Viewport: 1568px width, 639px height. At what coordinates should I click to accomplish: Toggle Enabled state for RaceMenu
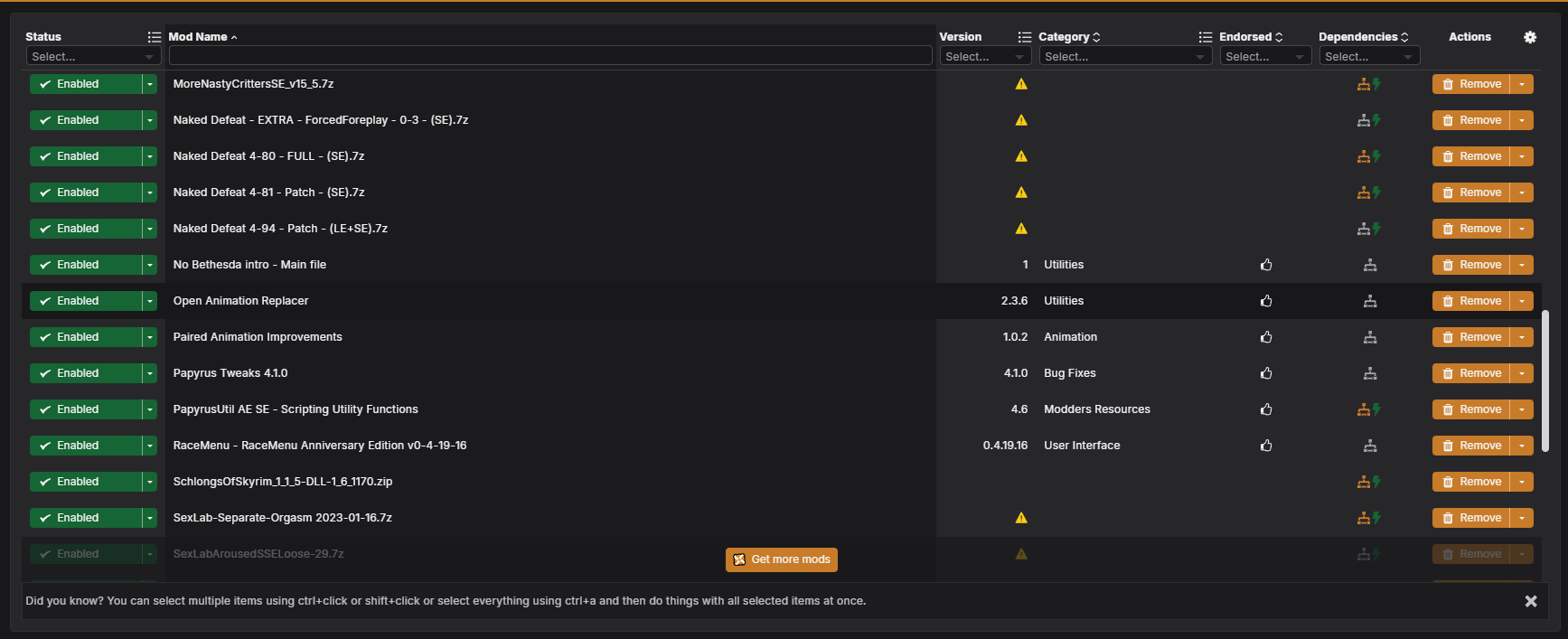pyautogui.click(x=86, y=446)
